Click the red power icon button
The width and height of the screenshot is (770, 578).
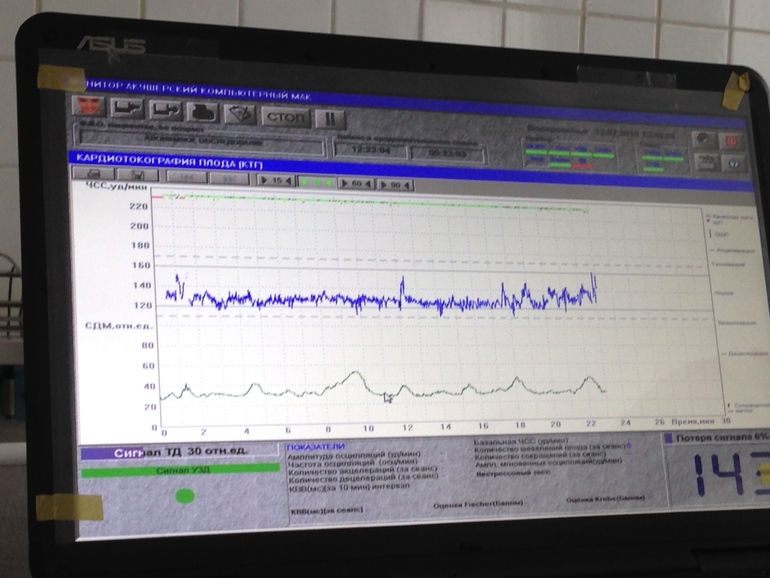click(732, 141)
